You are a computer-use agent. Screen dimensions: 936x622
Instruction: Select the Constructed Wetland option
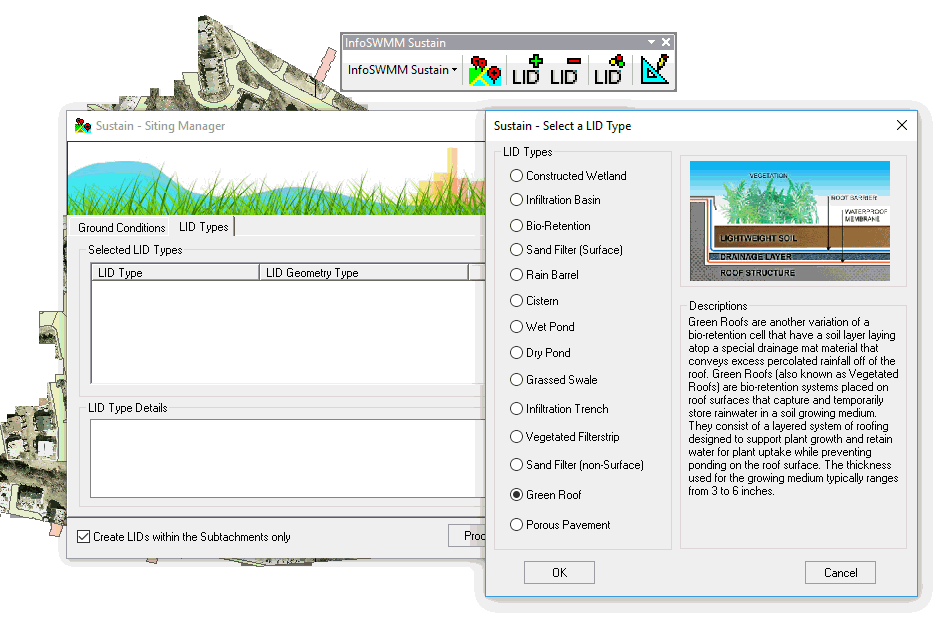point(516,174)
